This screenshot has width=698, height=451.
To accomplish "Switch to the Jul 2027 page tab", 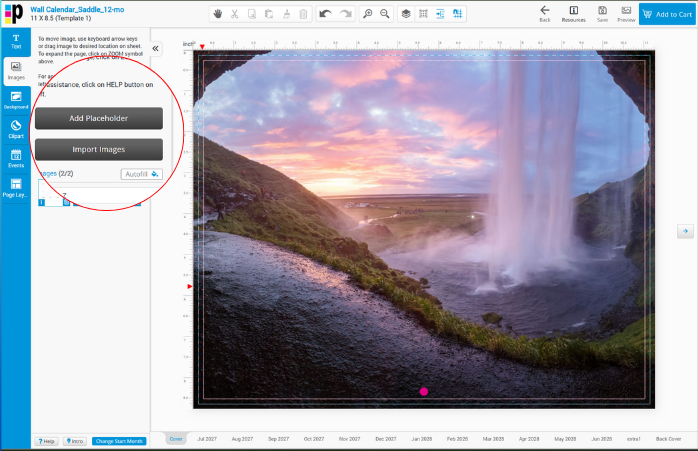I will click(207, 439).
